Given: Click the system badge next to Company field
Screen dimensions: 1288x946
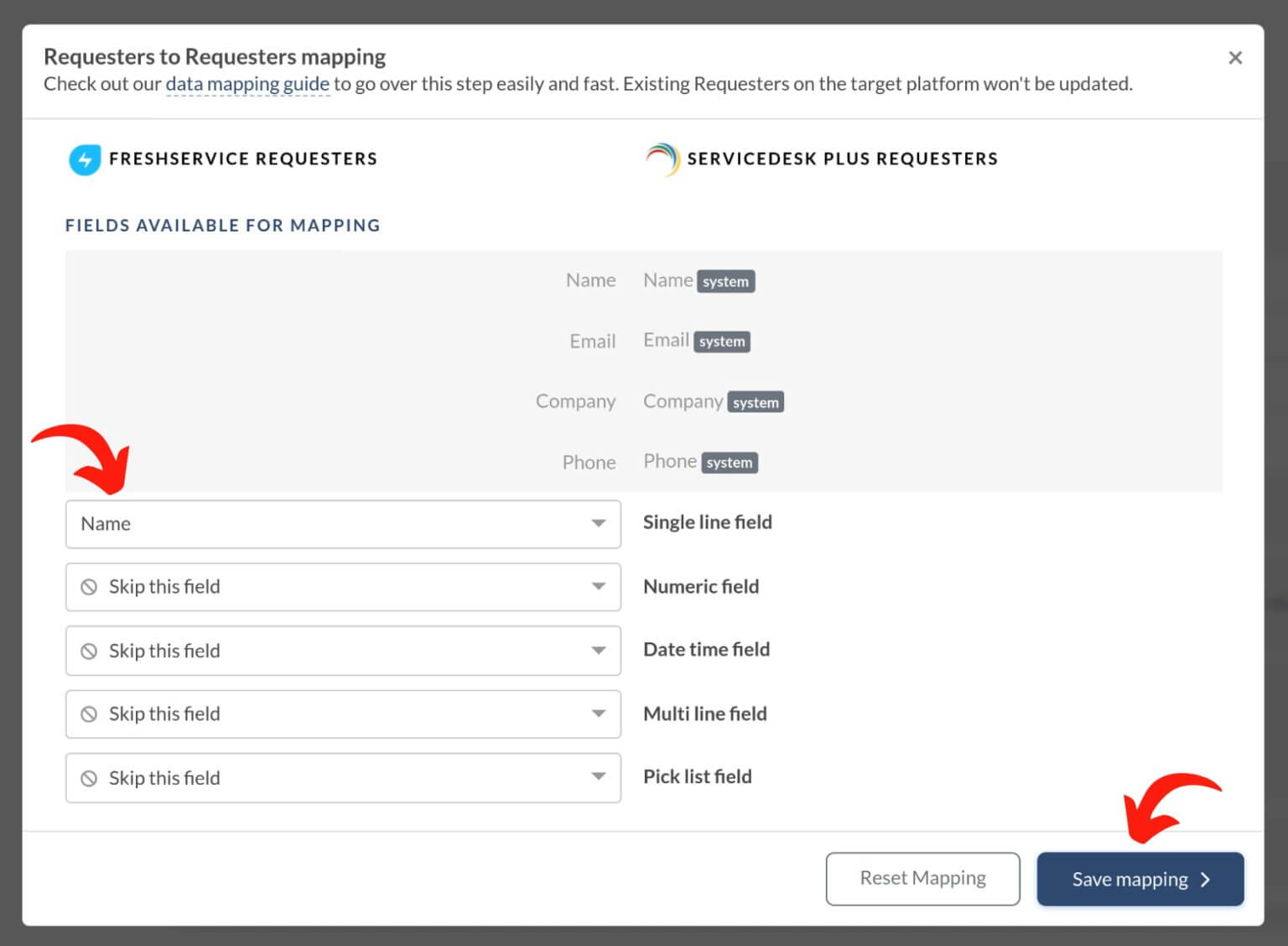Looking at the screenshot, I should (755, 402).
